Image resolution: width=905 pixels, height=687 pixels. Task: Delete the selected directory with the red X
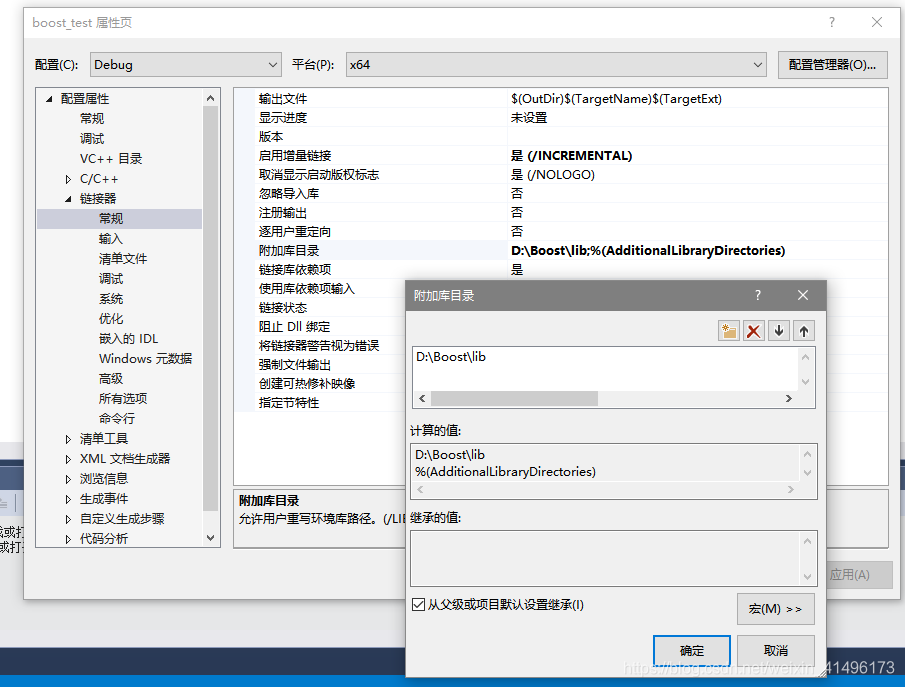pos(753,330)
